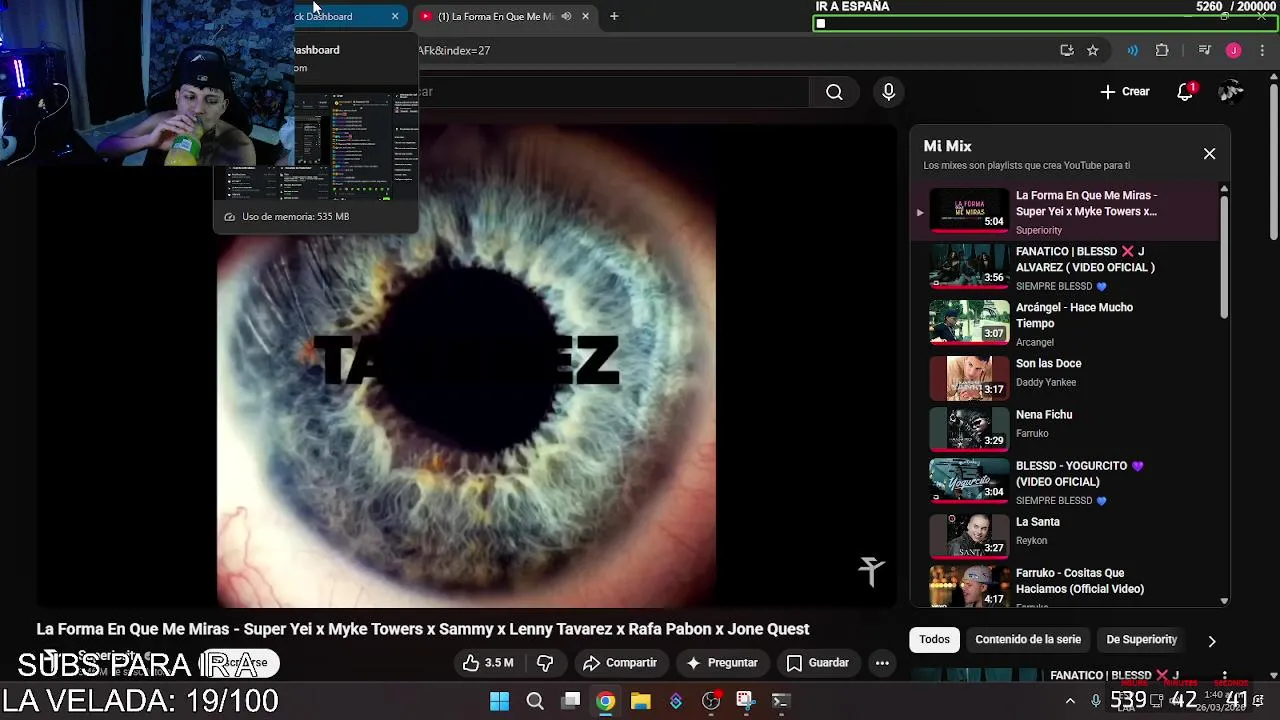This screenshot has width=1280, height=720.
Task: Open the Snipping Tool taskbar icon
Action: pyautogui.click(x=745, y=701)
